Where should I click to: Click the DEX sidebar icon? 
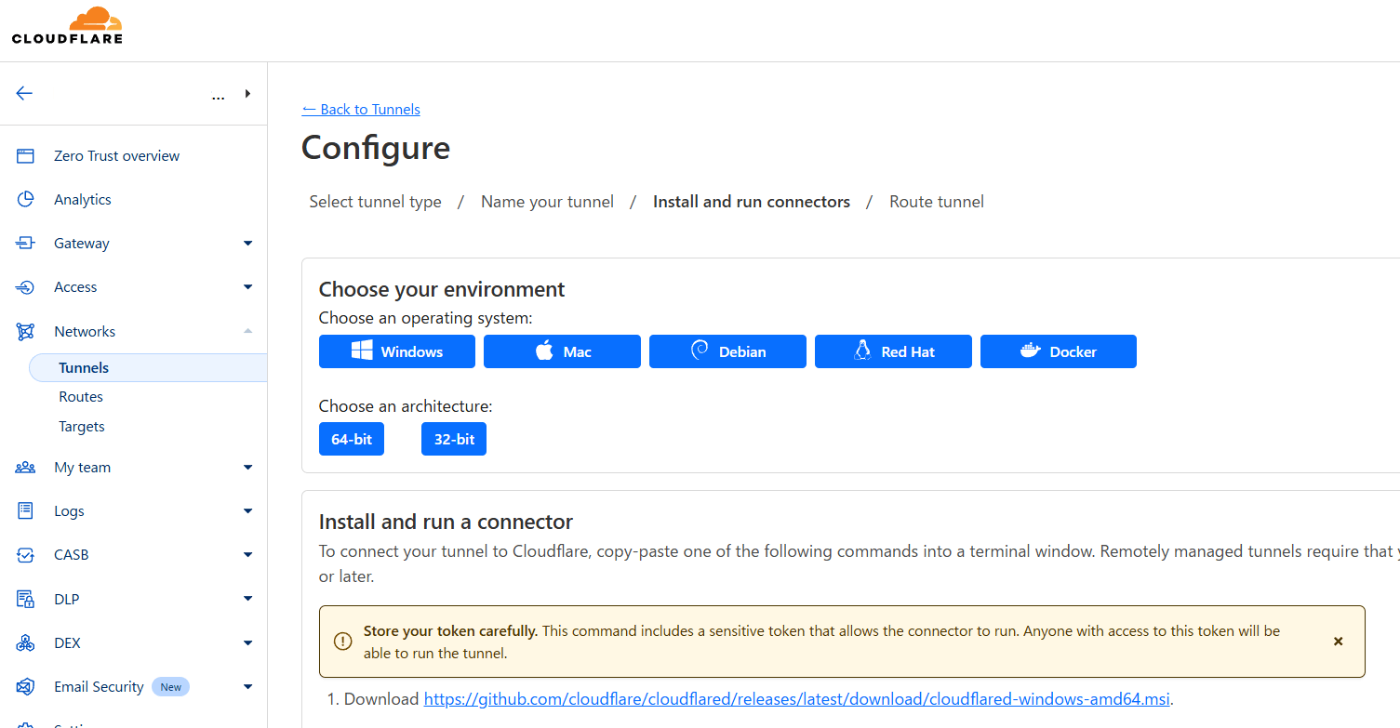click(x=26, y=643)
